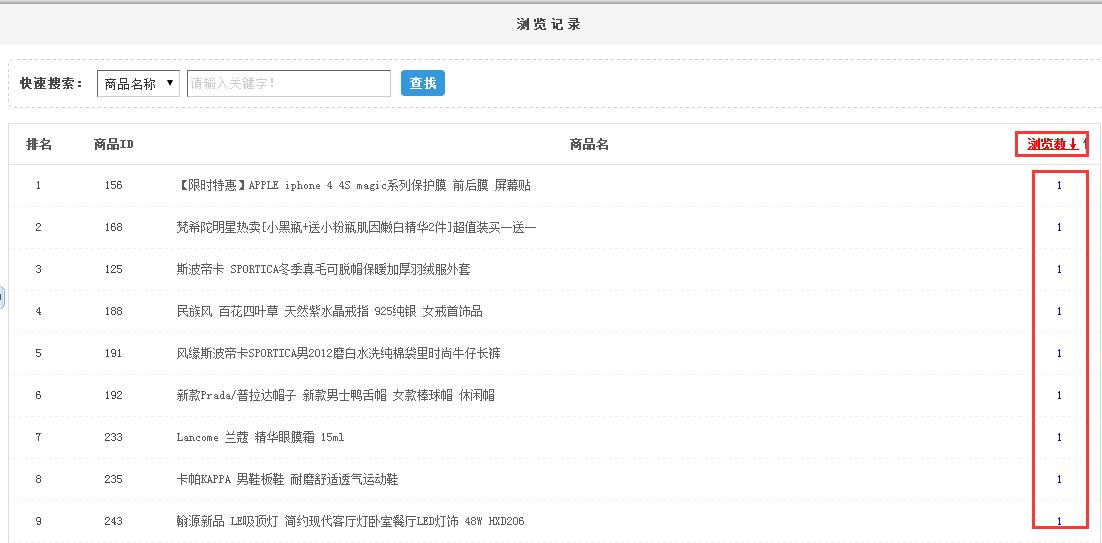
Task: Select the 民族风 百花四叶草 product name
Action: tap(330, 311)
